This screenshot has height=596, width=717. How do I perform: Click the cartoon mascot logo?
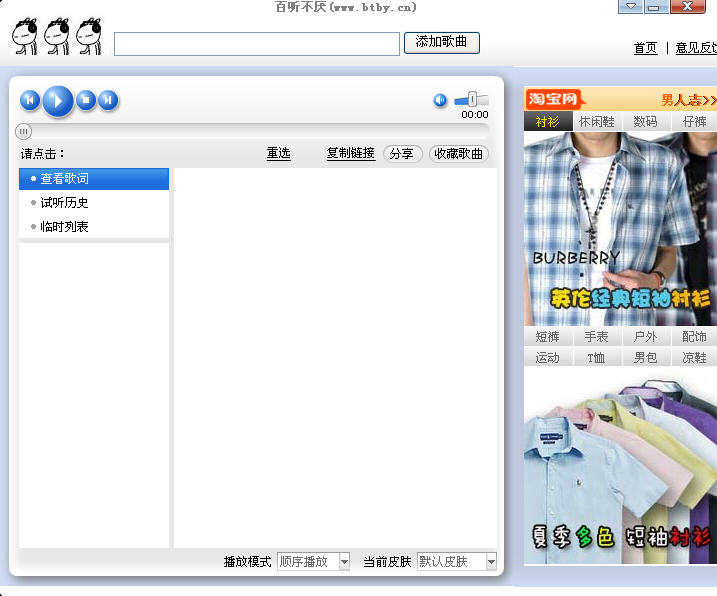(58, 36)
